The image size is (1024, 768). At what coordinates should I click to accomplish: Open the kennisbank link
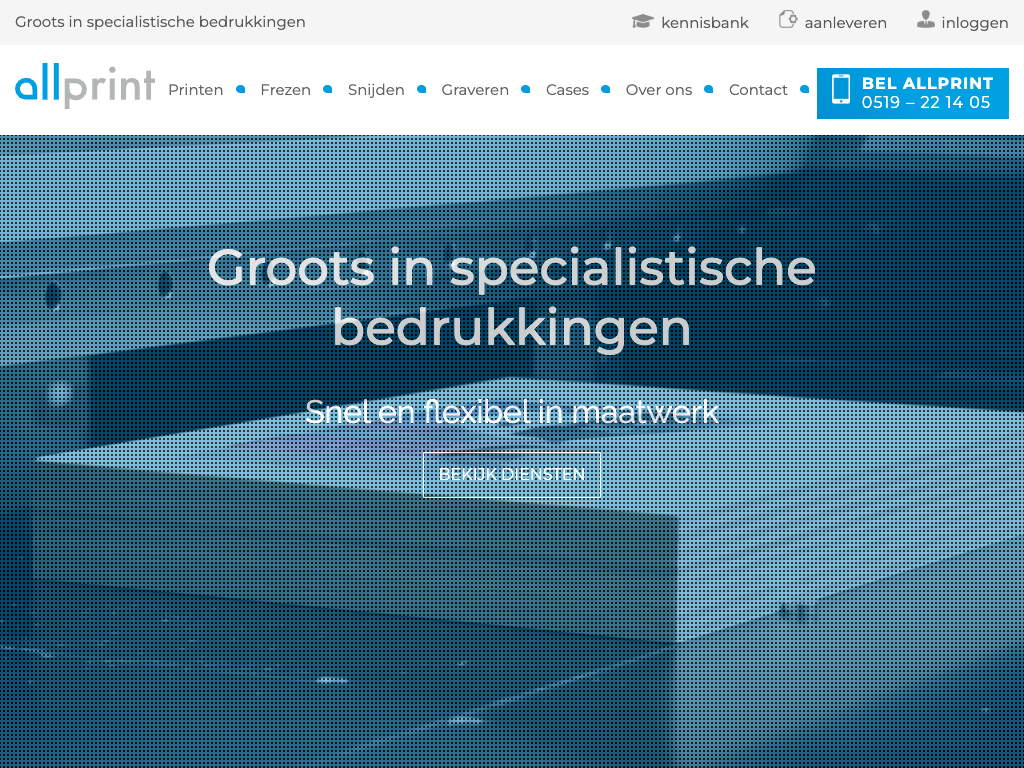704,23
